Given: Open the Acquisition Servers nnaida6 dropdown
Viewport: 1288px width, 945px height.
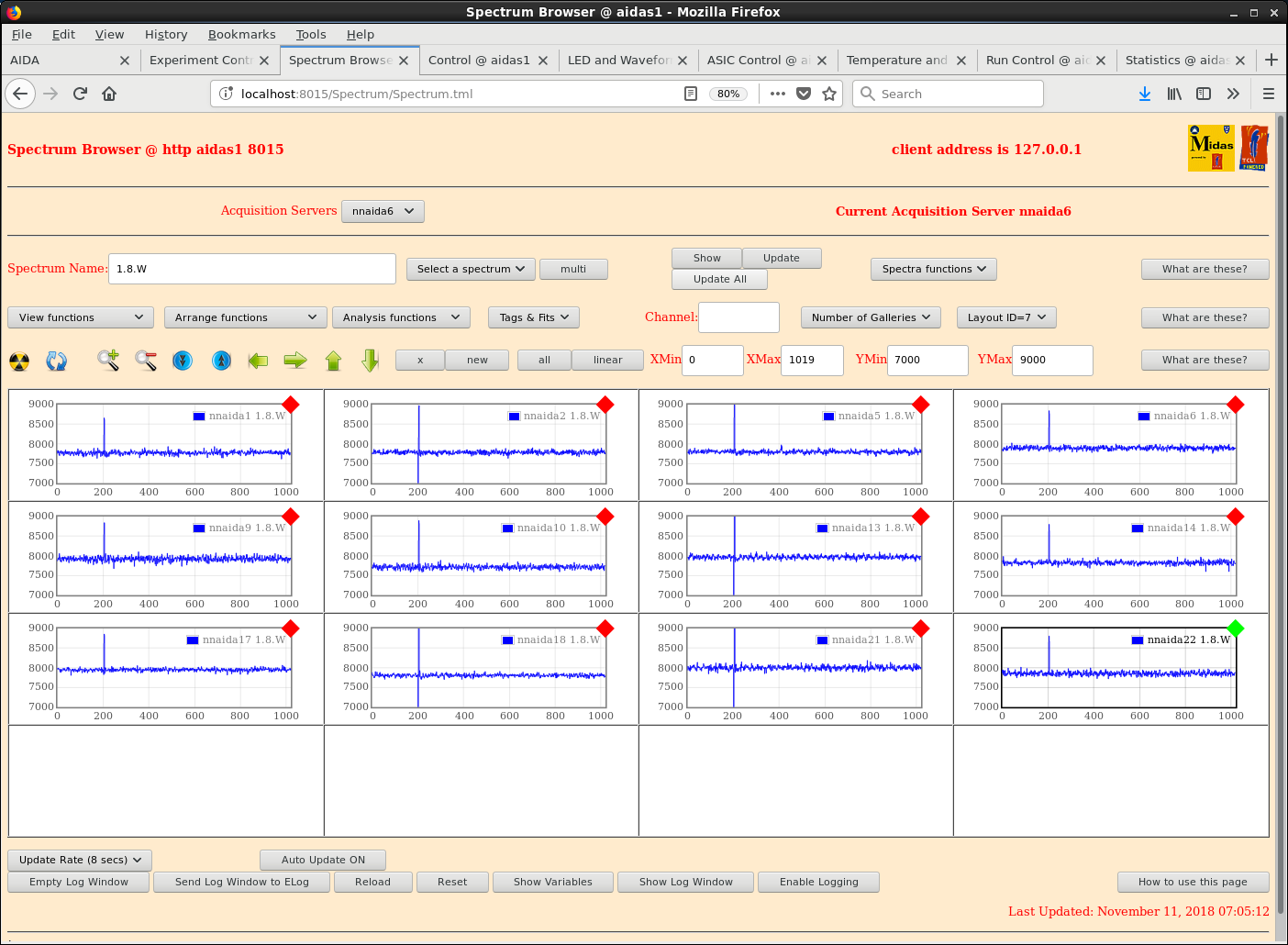Looking at the screenshot, I should point(383,211).
